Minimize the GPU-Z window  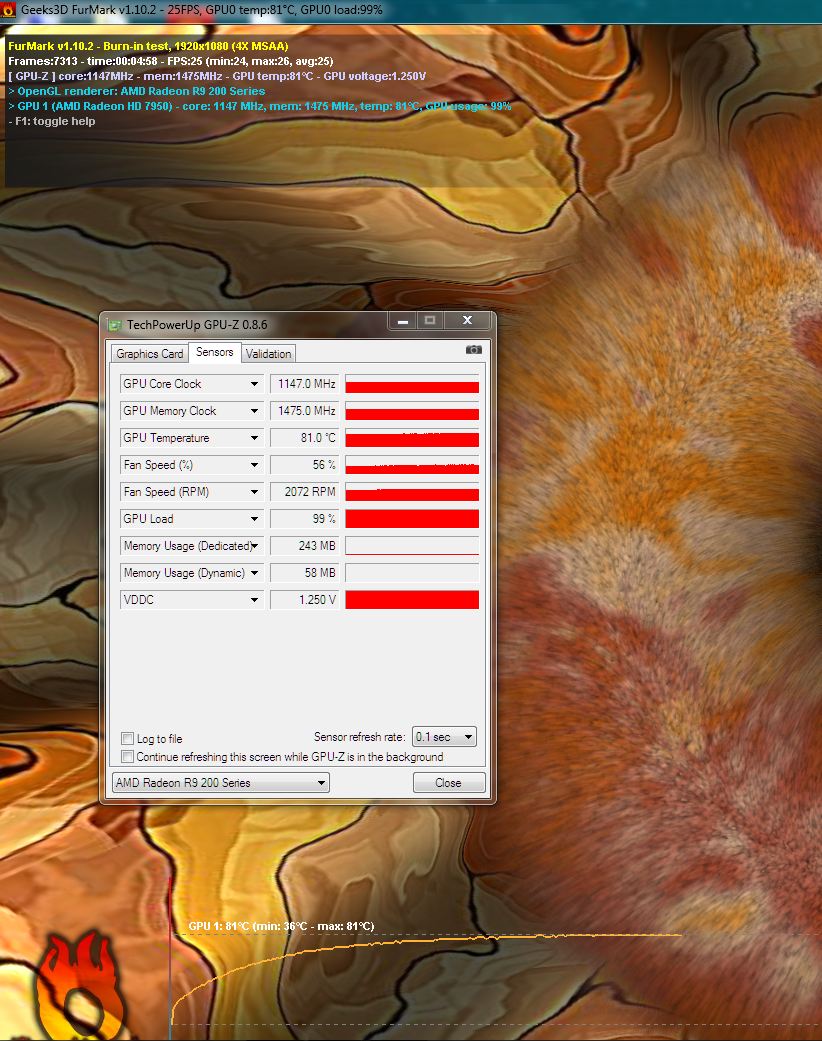pos(403,321)
